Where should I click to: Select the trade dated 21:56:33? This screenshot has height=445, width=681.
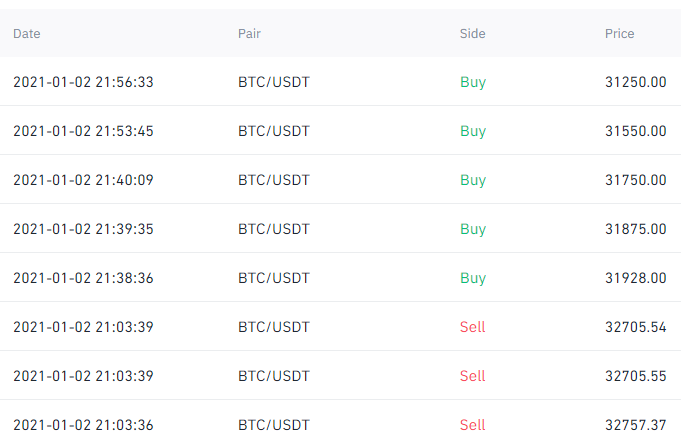point(83,82)
